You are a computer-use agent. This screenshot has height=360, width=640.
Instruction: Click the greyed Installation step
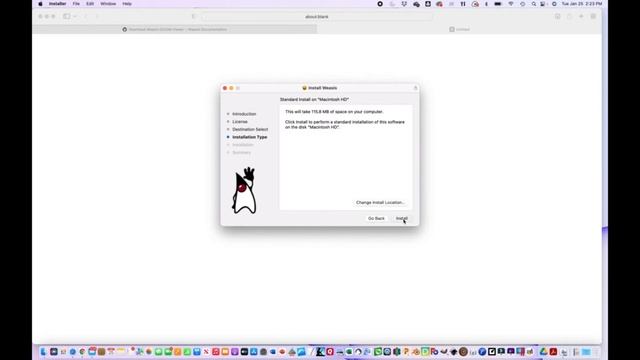coord(243,145)
